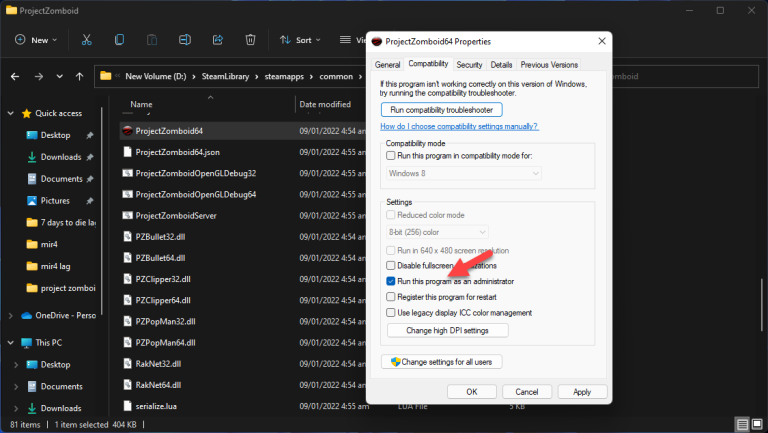Viewport: 768px width, 433px height.
Task: Expand Desktop under This PC
Action: (16, 365)
